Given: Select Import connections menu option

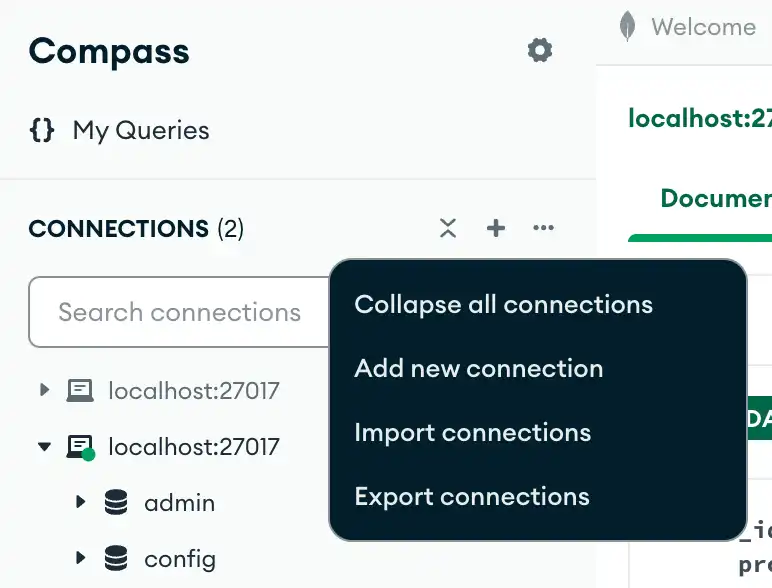Looking at the screenshot, I should pos(472,433).
